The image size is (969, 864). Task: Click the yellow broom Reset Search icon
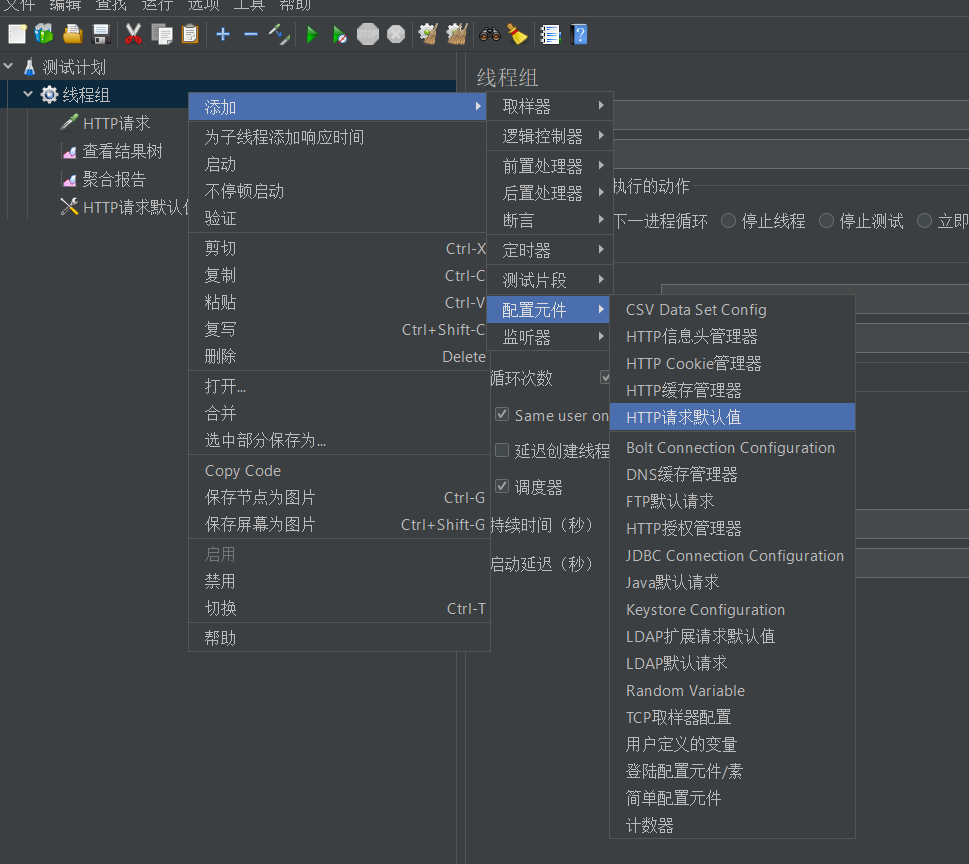517,34
